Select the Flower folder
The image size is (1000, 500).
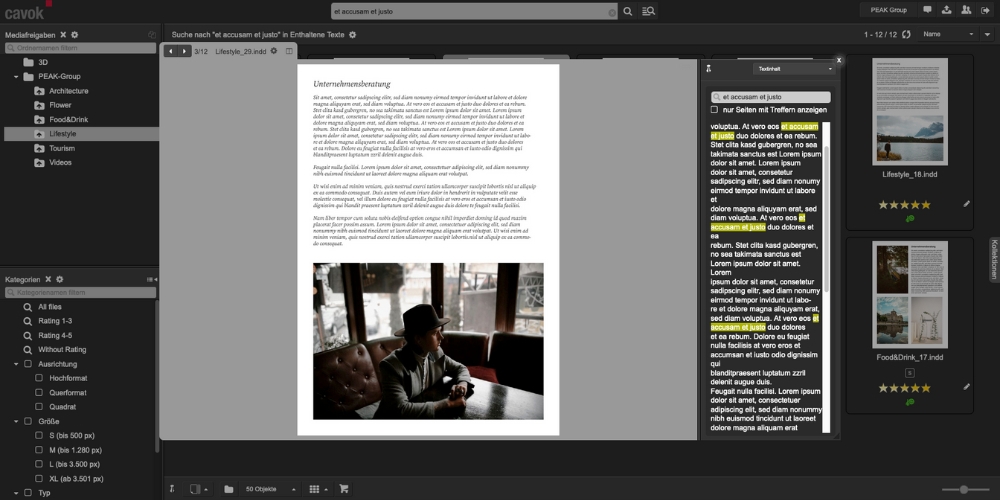pyautogui.click(x=61, y=105)
